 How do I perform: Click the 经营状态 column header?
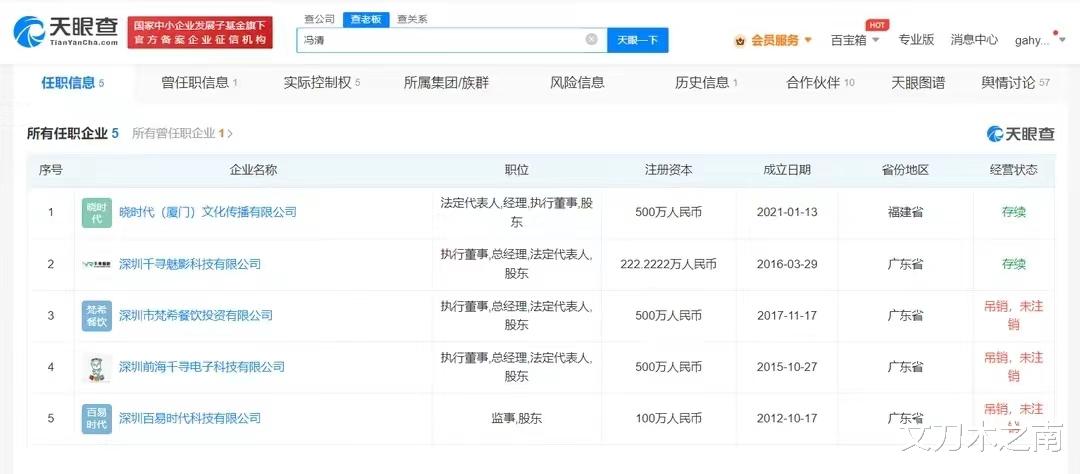point(1013,169)
